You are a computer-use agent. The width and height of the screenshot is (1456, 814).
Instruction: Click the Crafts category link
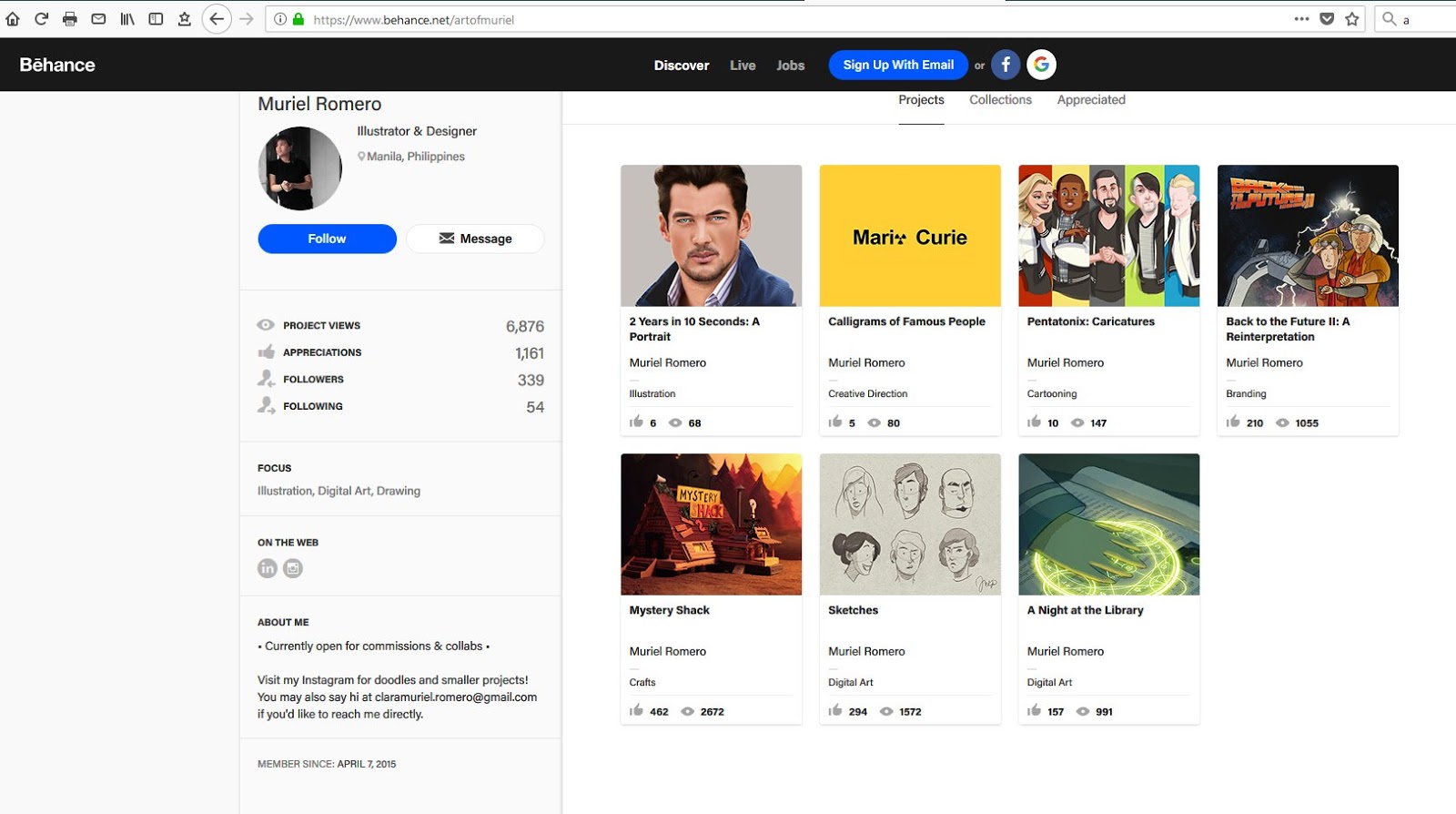point(642,682)
